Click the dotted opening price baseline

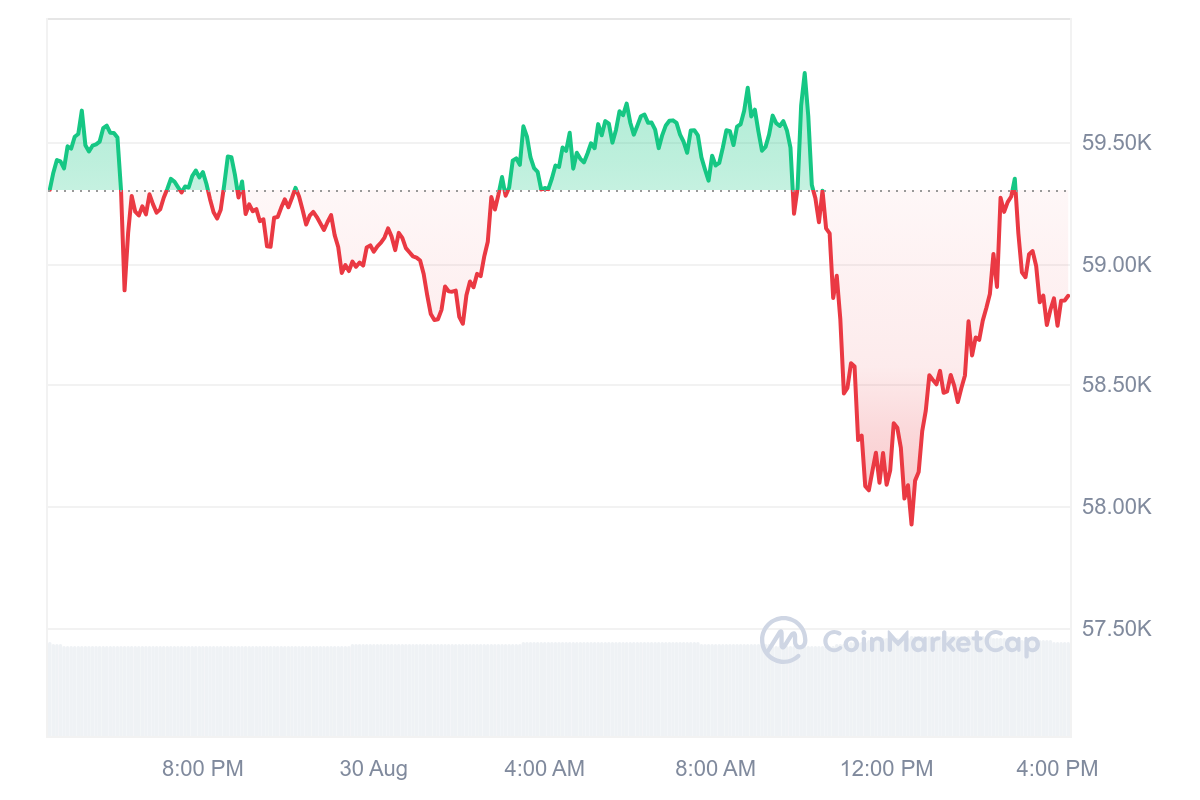tap(558, 190)
